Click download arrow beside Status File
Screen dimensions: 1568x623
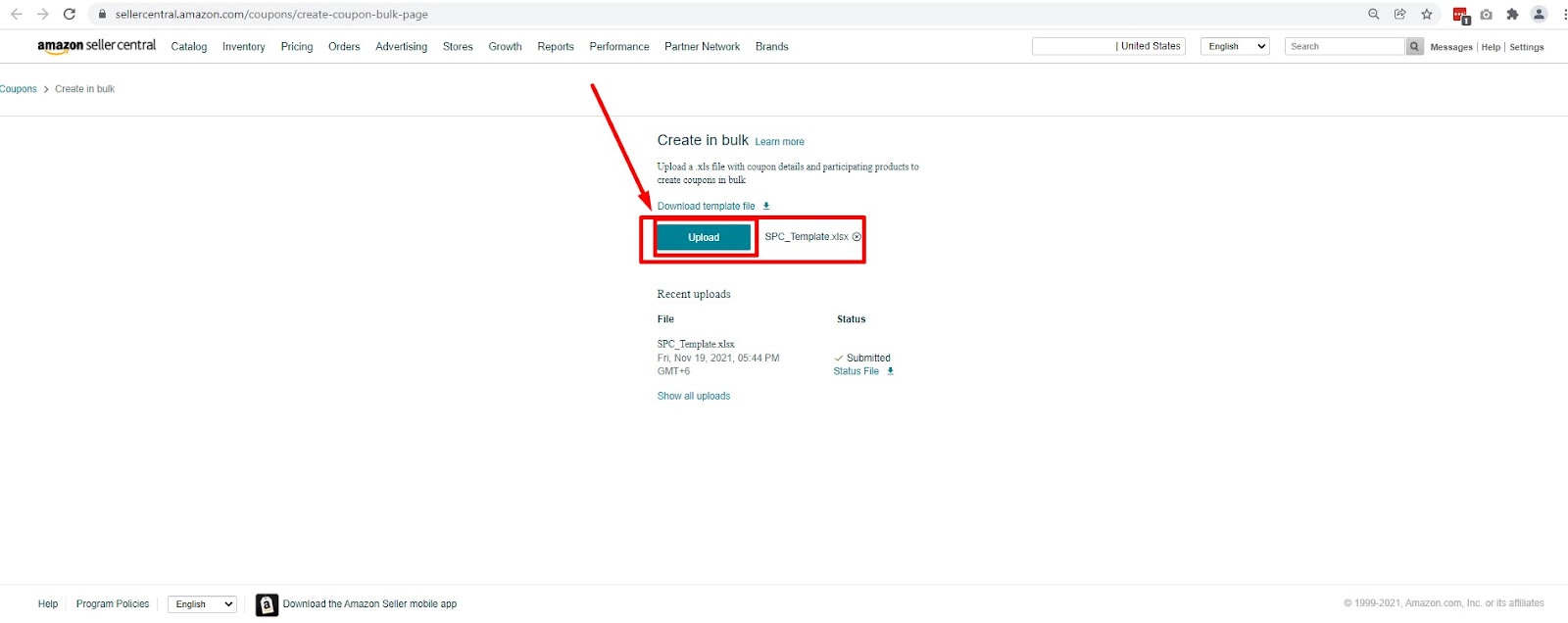point(890,371)
